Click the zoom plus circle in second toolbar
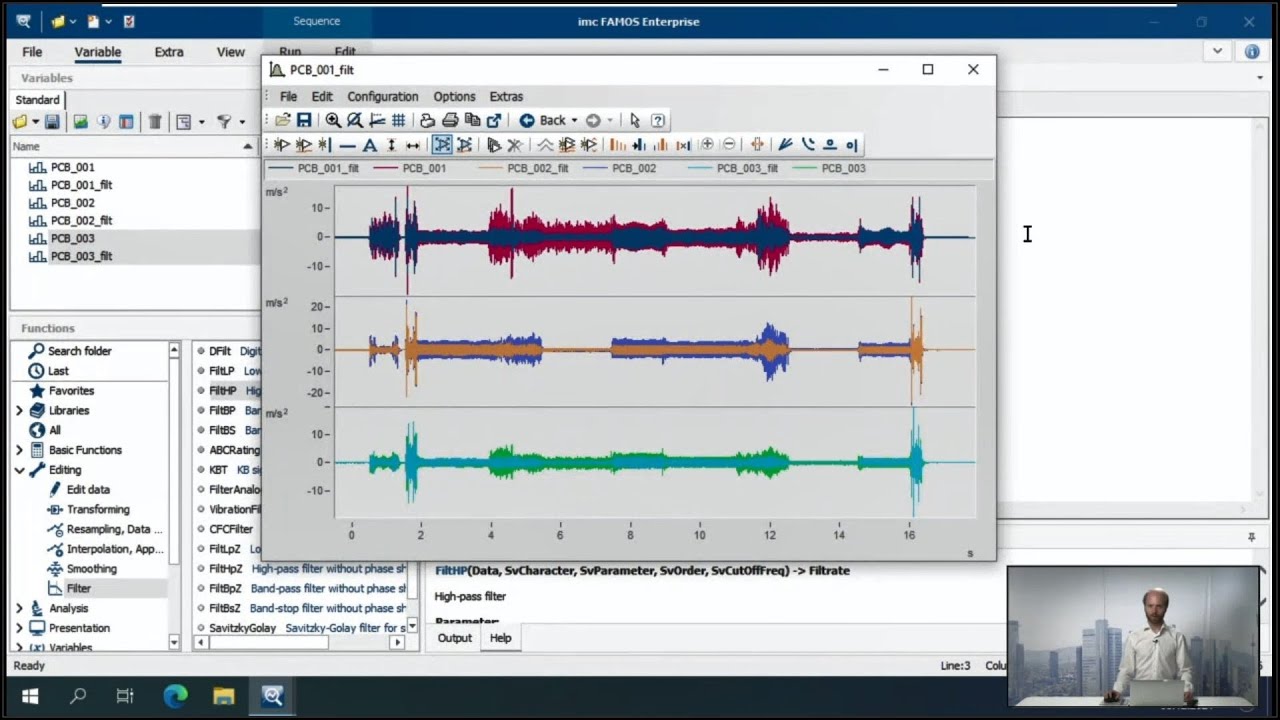 (707, 145)
